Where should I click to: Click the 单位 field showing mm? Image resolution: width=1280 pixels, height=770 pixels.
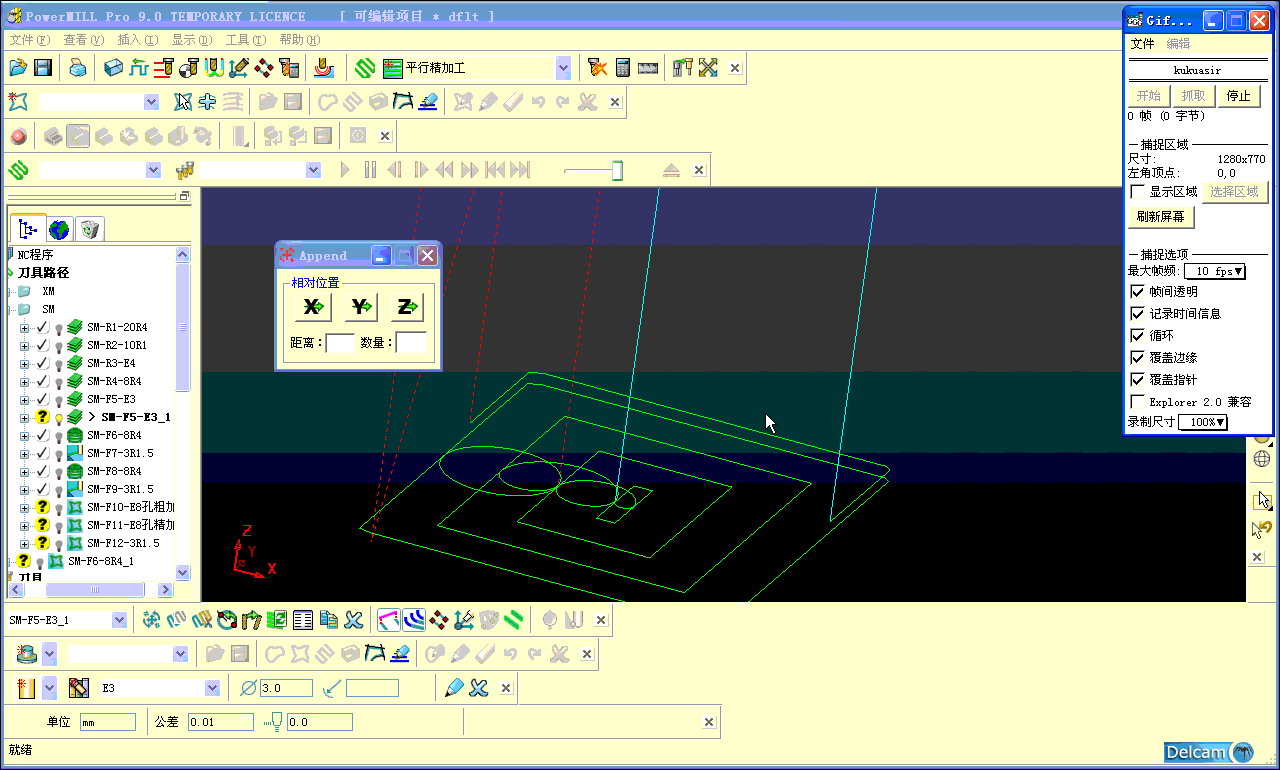pos(107,722)
